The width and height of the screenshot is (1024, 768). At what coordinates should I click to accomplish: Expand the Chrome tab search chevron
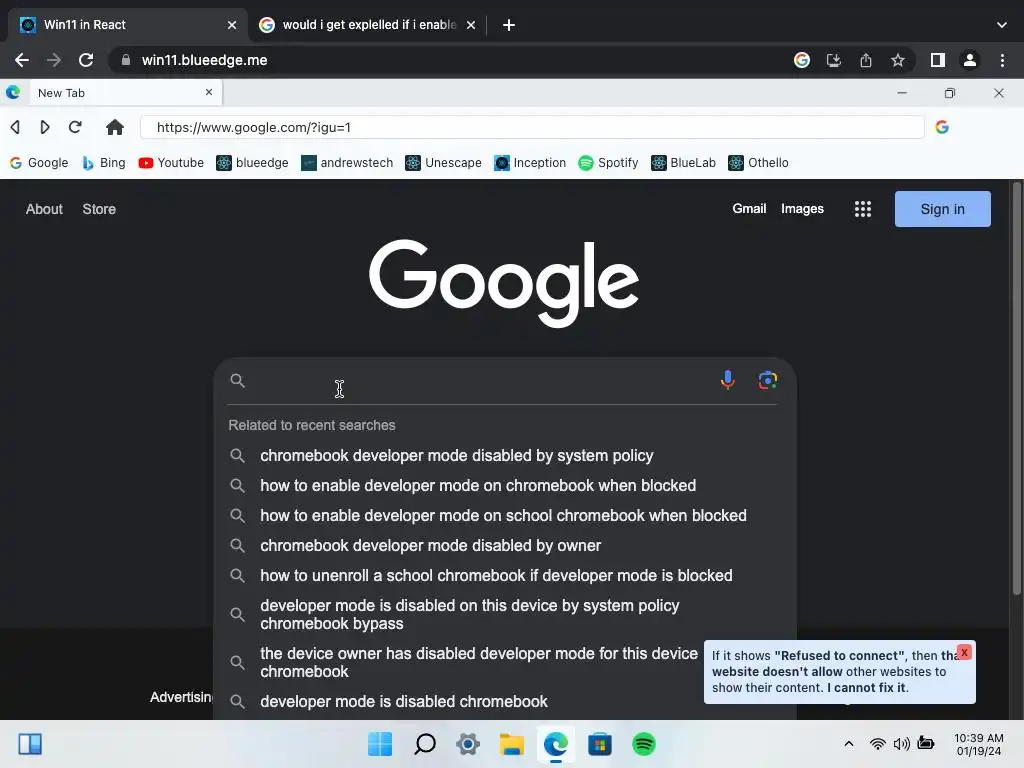tap(1002, 25)
